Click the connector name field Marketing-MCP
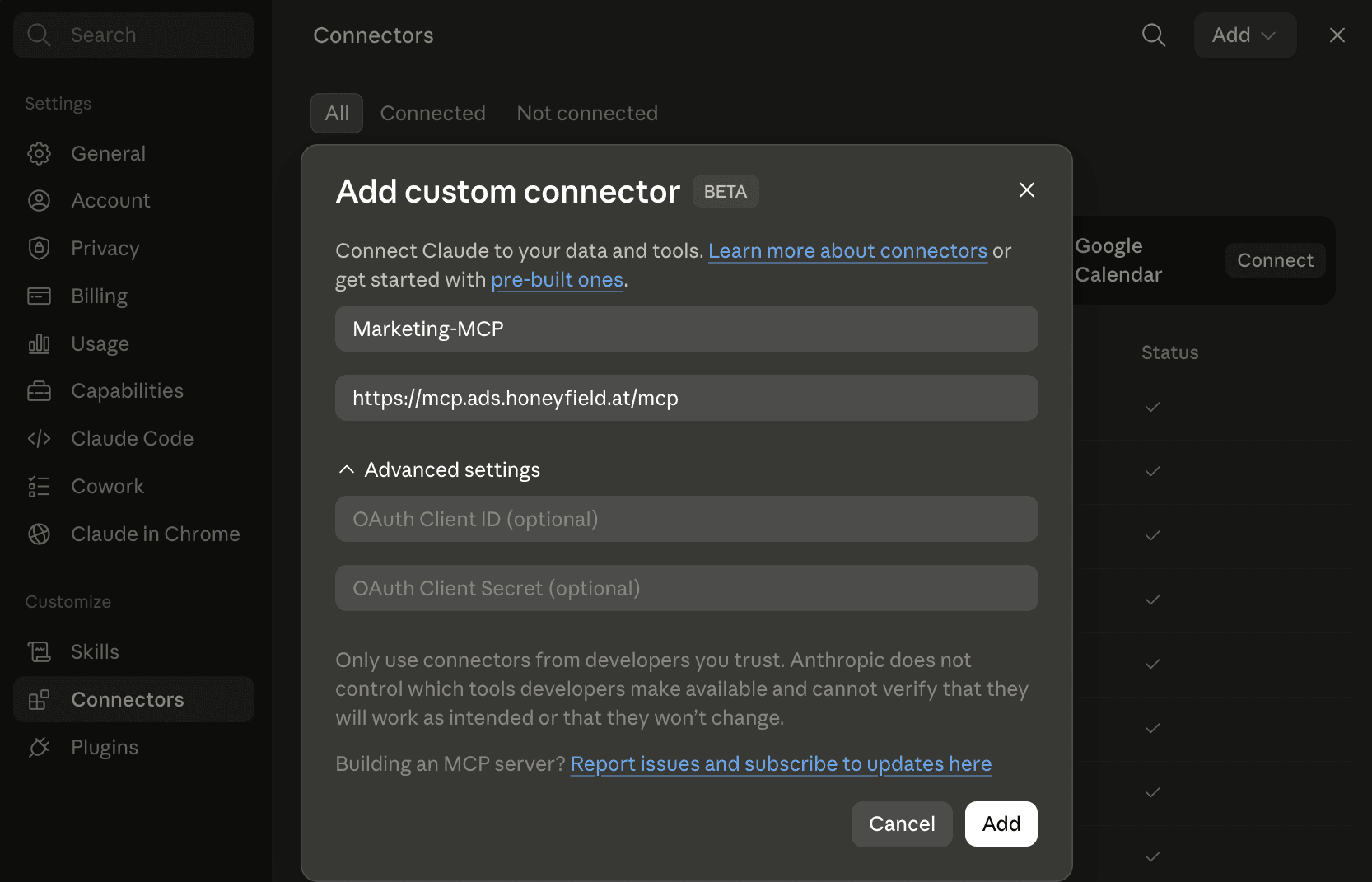 click(686, 329)
